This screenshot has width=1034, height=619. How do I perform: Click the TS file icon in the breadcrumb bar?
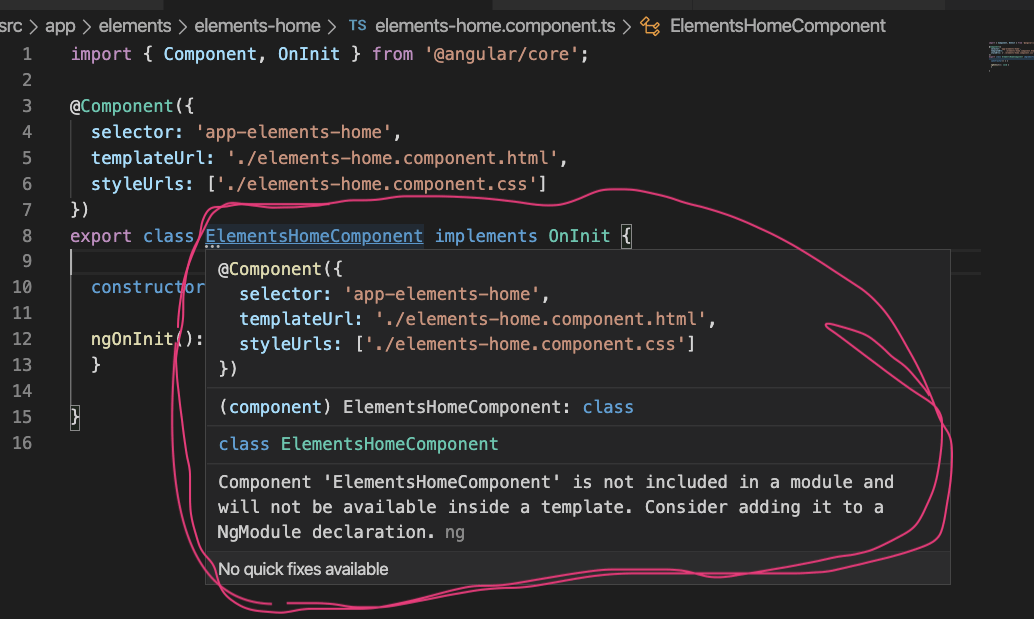[x=358, y=26]
